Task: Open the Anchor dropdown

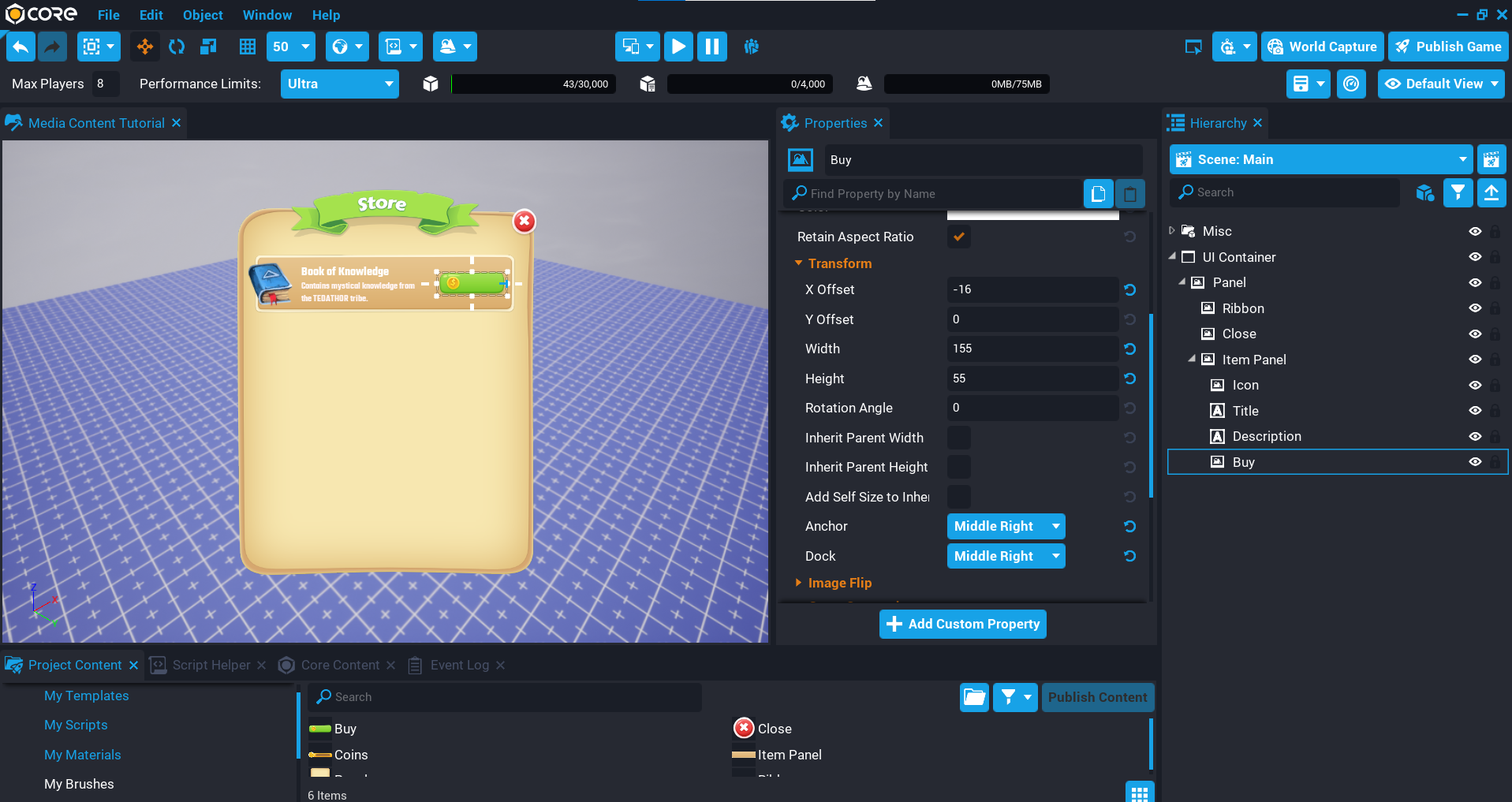Action: tap(1006, 527)
